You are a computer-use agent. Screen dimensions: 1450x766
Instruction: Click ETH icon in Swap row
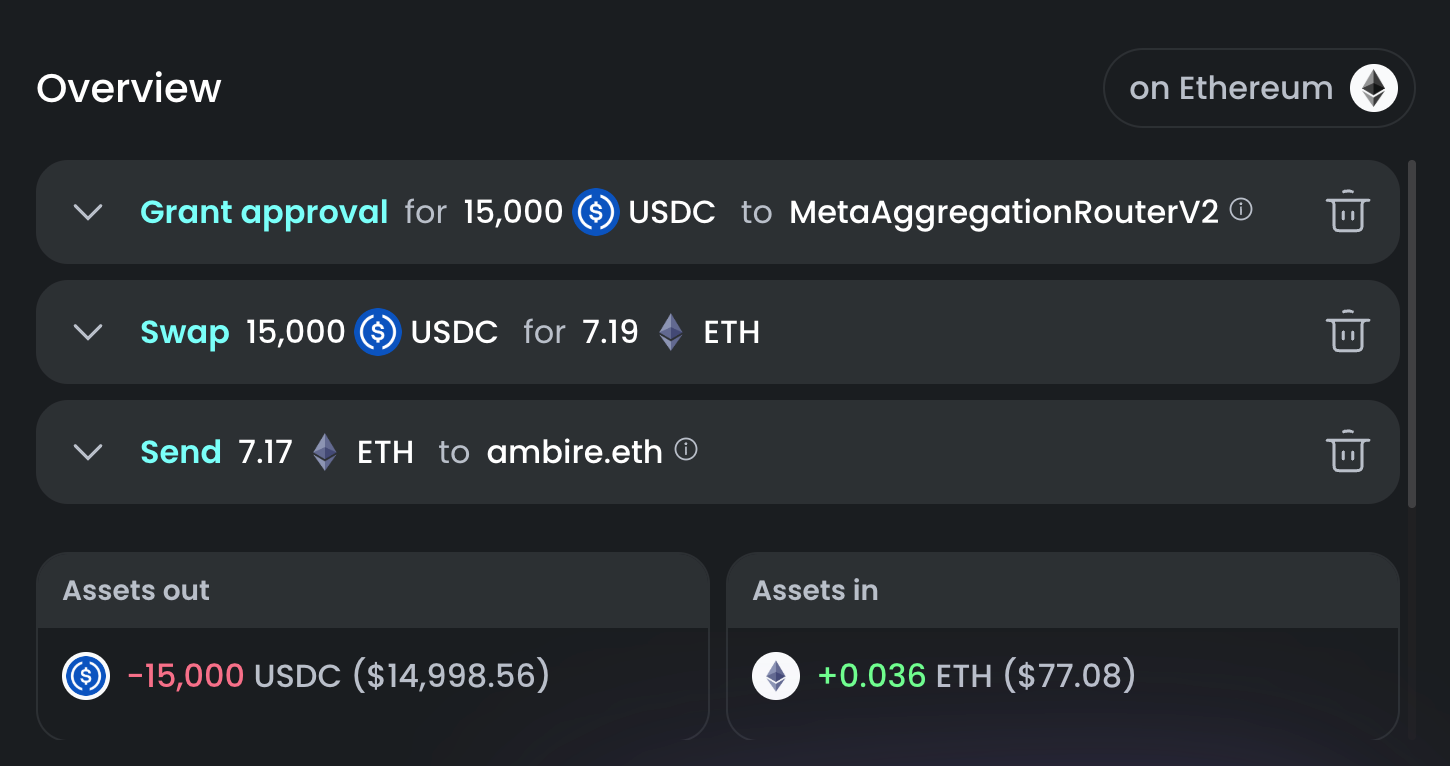click(x=671, y=332)
